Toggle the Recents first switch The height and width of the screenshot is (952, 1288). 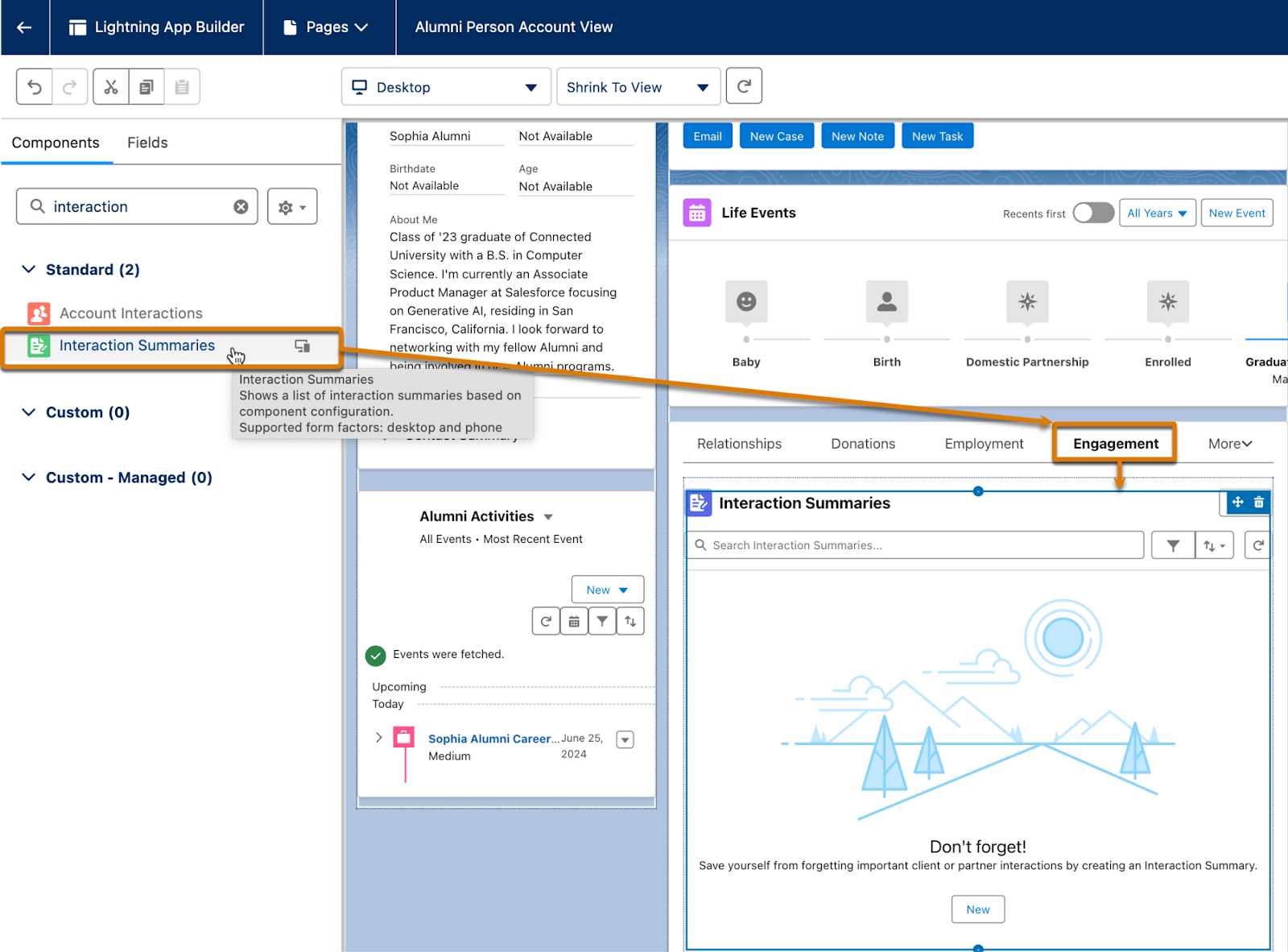tap(1093, 213)
